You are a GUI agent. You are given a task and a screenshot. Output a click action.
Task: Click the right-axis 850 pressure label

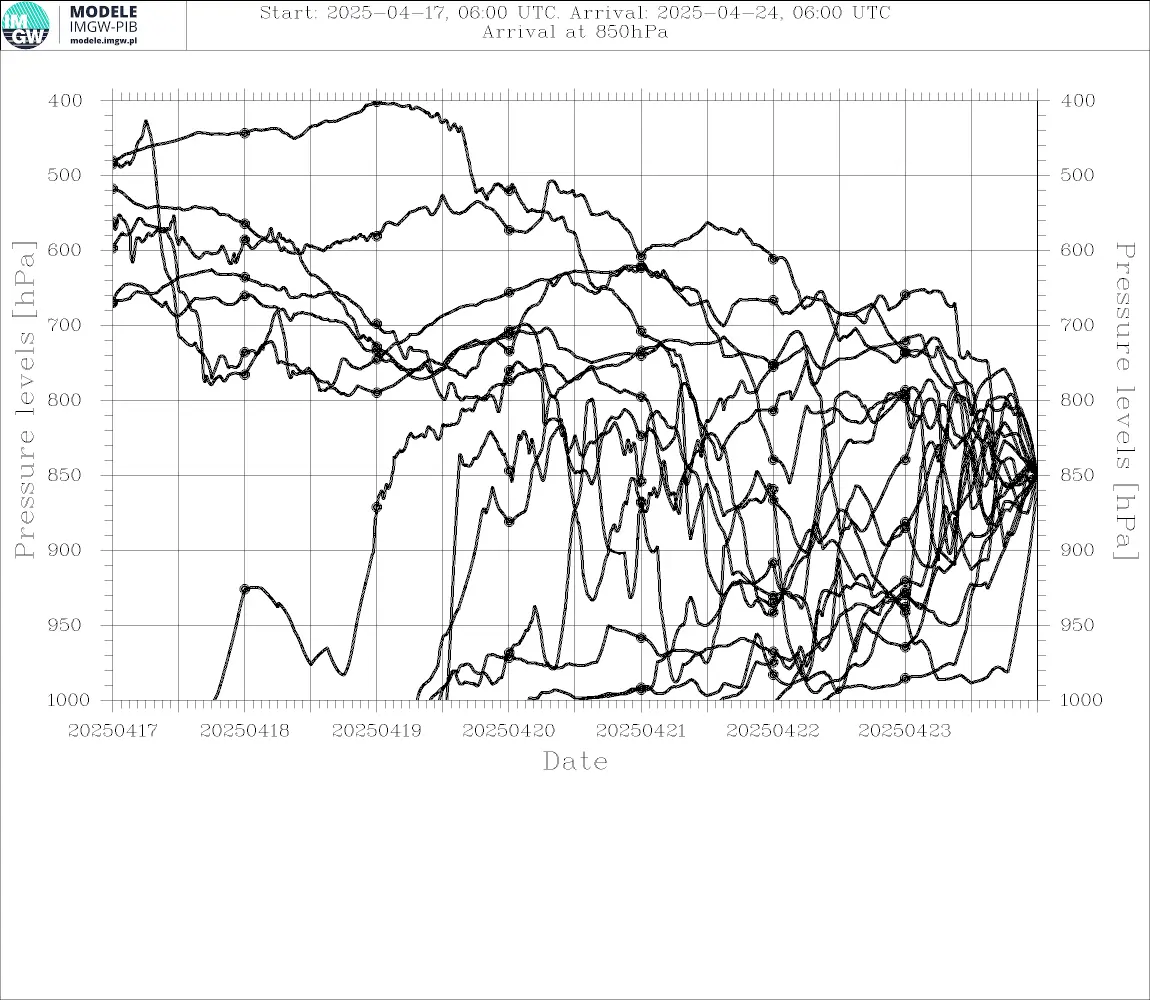(x=1077, y=475)
